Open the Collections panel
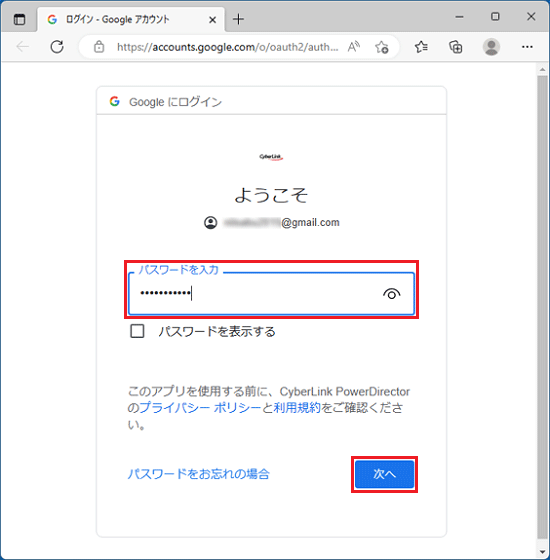 [x=456, y=47]
